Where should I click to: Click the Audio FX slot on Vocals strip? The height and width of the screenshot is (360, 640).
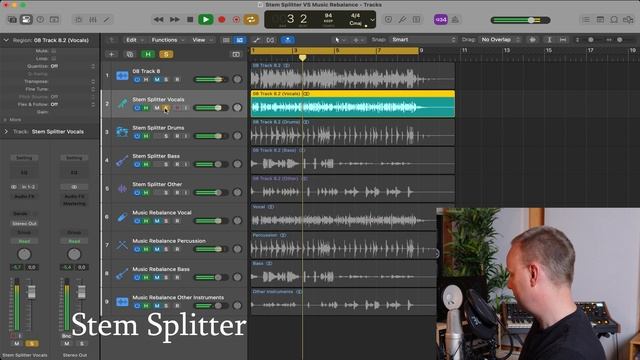point(24,196)
